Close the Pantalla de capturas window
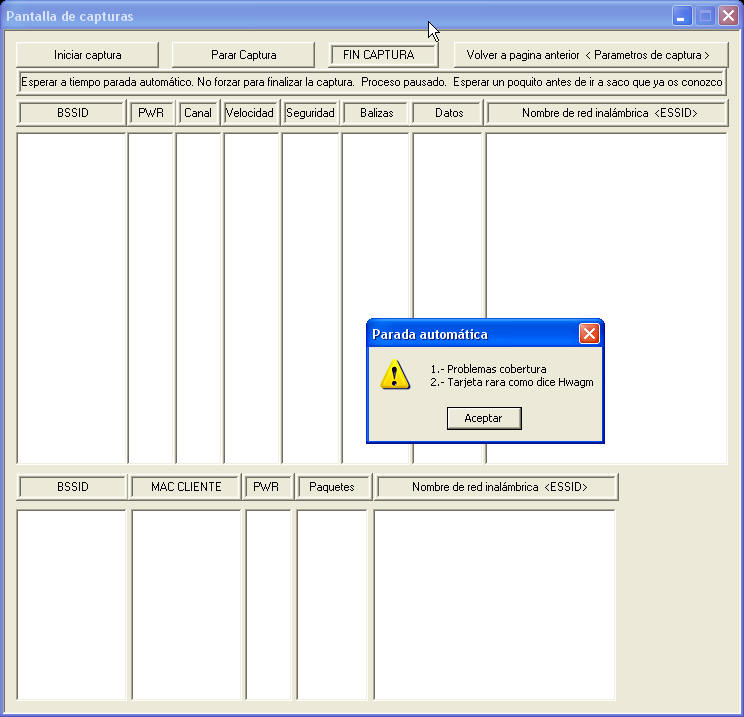The image size is (744, 717). click(728, 16)
